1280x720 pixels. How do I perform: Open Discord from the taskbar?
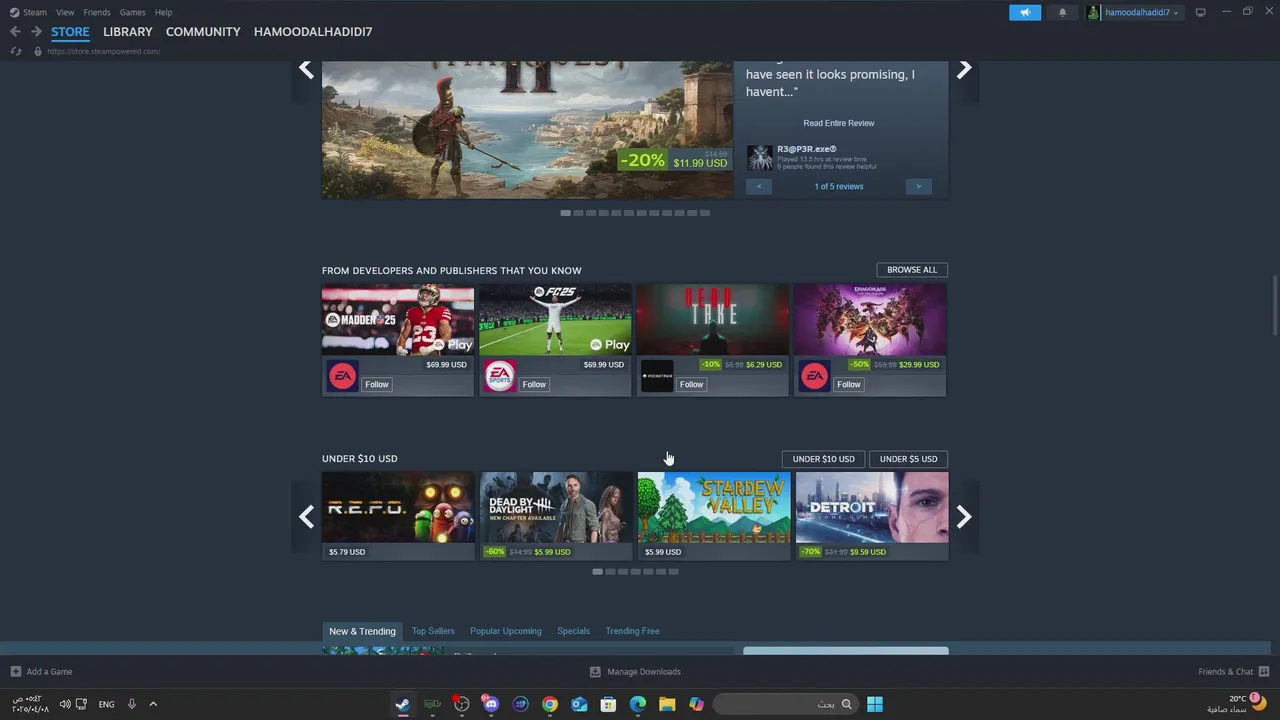490,704
